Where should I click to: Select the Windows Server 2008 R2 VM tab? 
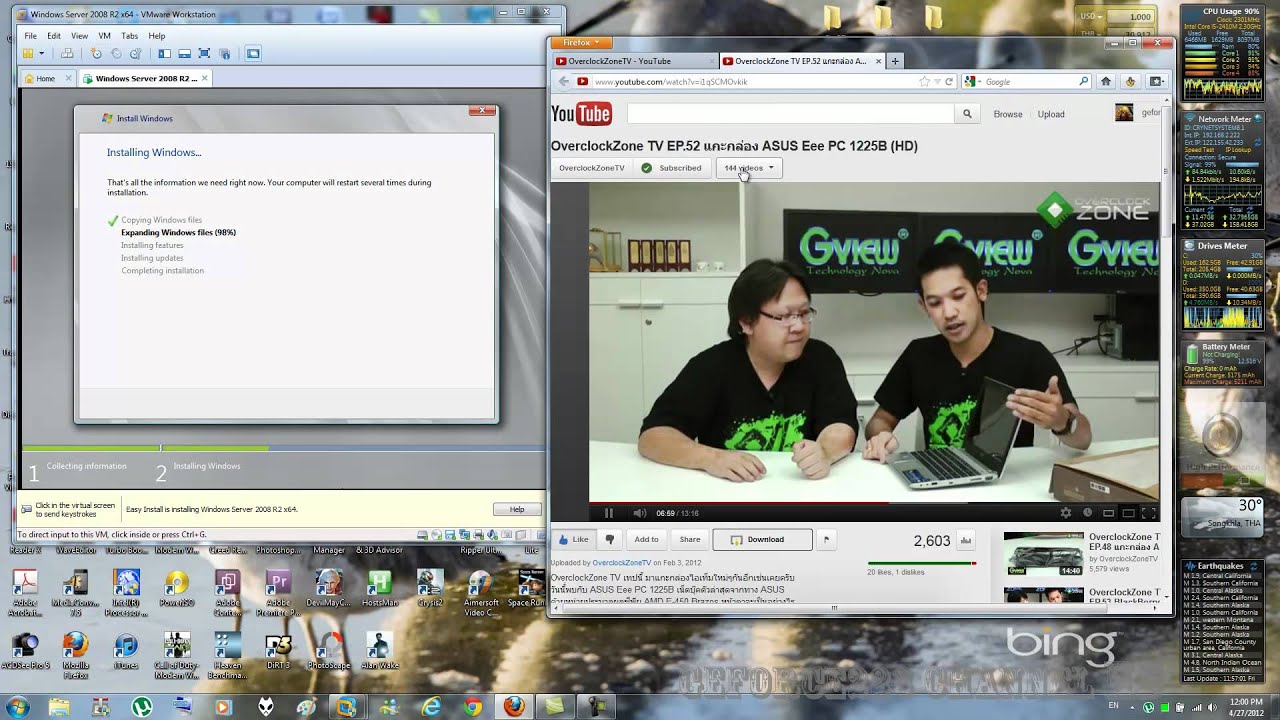tap(145, 78)
